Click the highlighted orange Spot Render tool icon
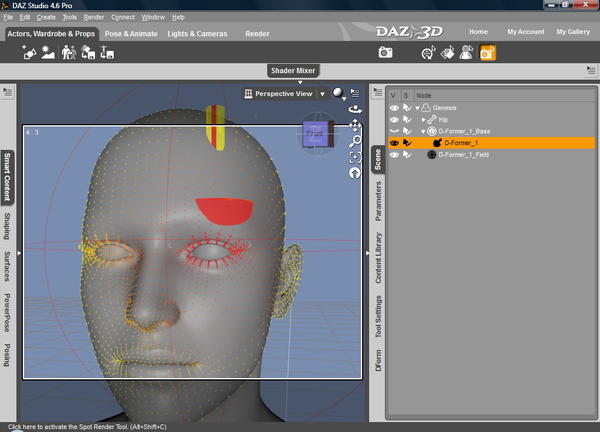This screenshot has width=600, height=432. coord(488,53)
